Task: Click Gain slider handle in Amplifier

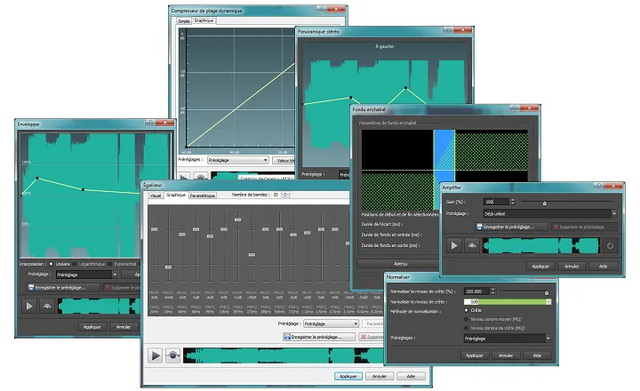Action: tap(544, 203)
